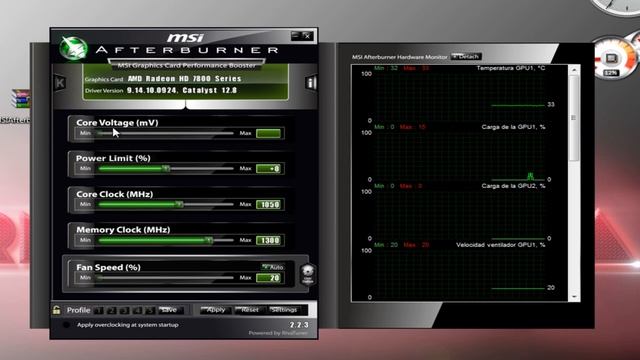Screen dimensions: 640x360
Task: Toggle the profile lock padlock icon
Action: pyautogui.click(x=56, y=310)
